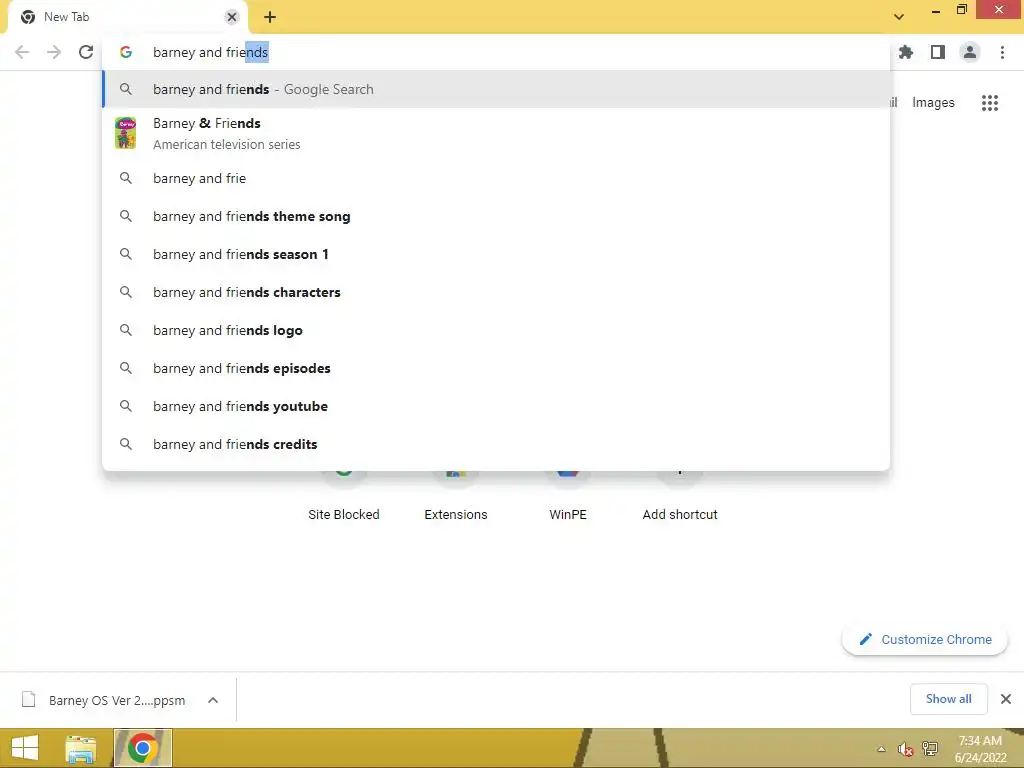Click the network tray icon
The height and width of the screenshot is (768, 1024).
pyautogui.click(x=929, y=748)
